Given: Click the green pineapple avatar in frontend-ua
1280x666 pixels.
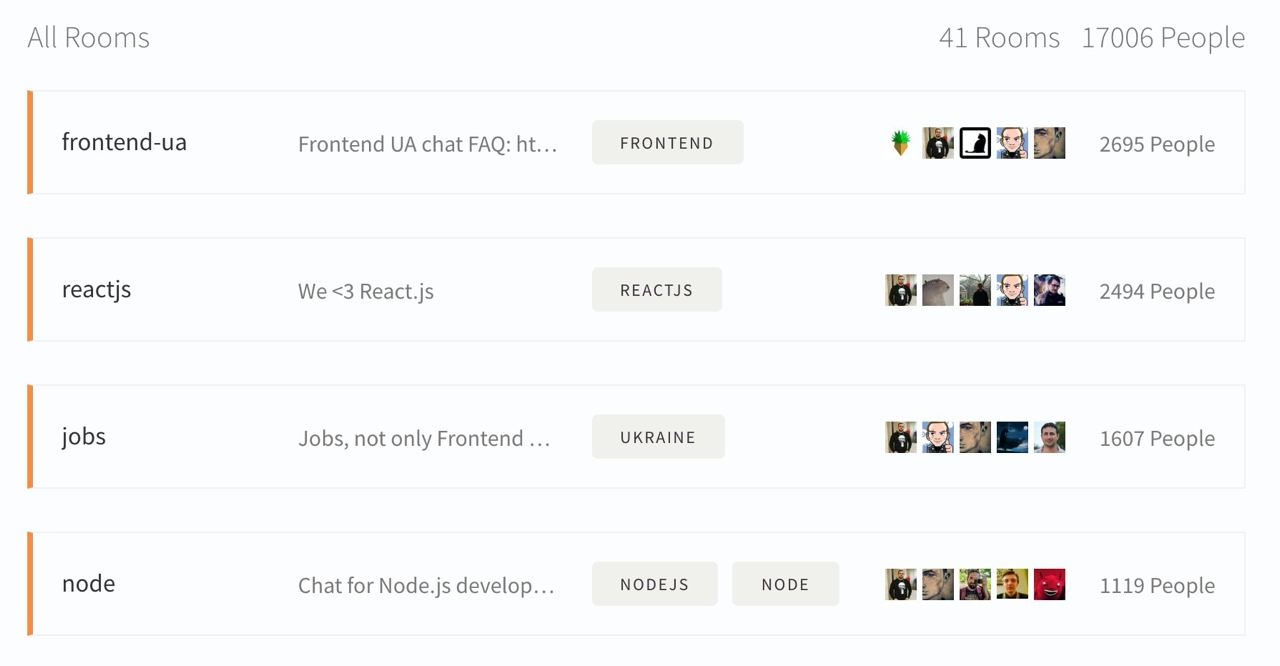Looking at the screenshot, I should [x=901, y=143].
